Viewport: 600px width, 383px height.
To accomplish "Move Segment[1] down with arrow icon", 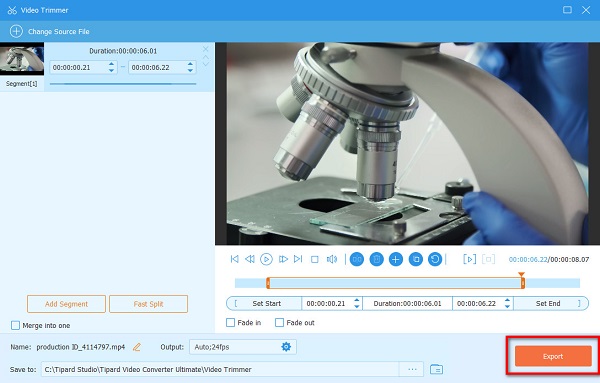I will click(x=205, y=64).
